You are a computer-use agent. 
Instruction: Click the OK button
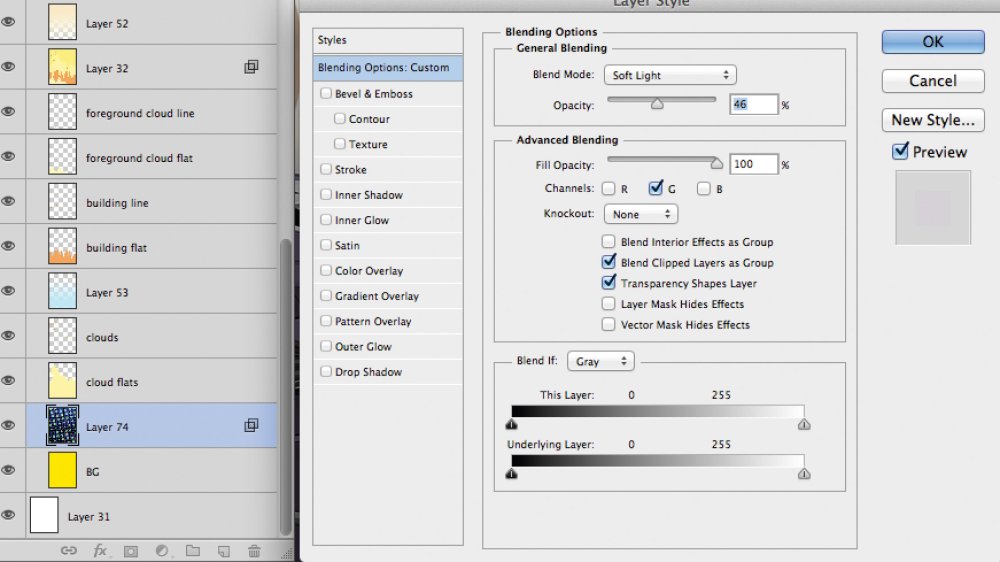point(933,41)
